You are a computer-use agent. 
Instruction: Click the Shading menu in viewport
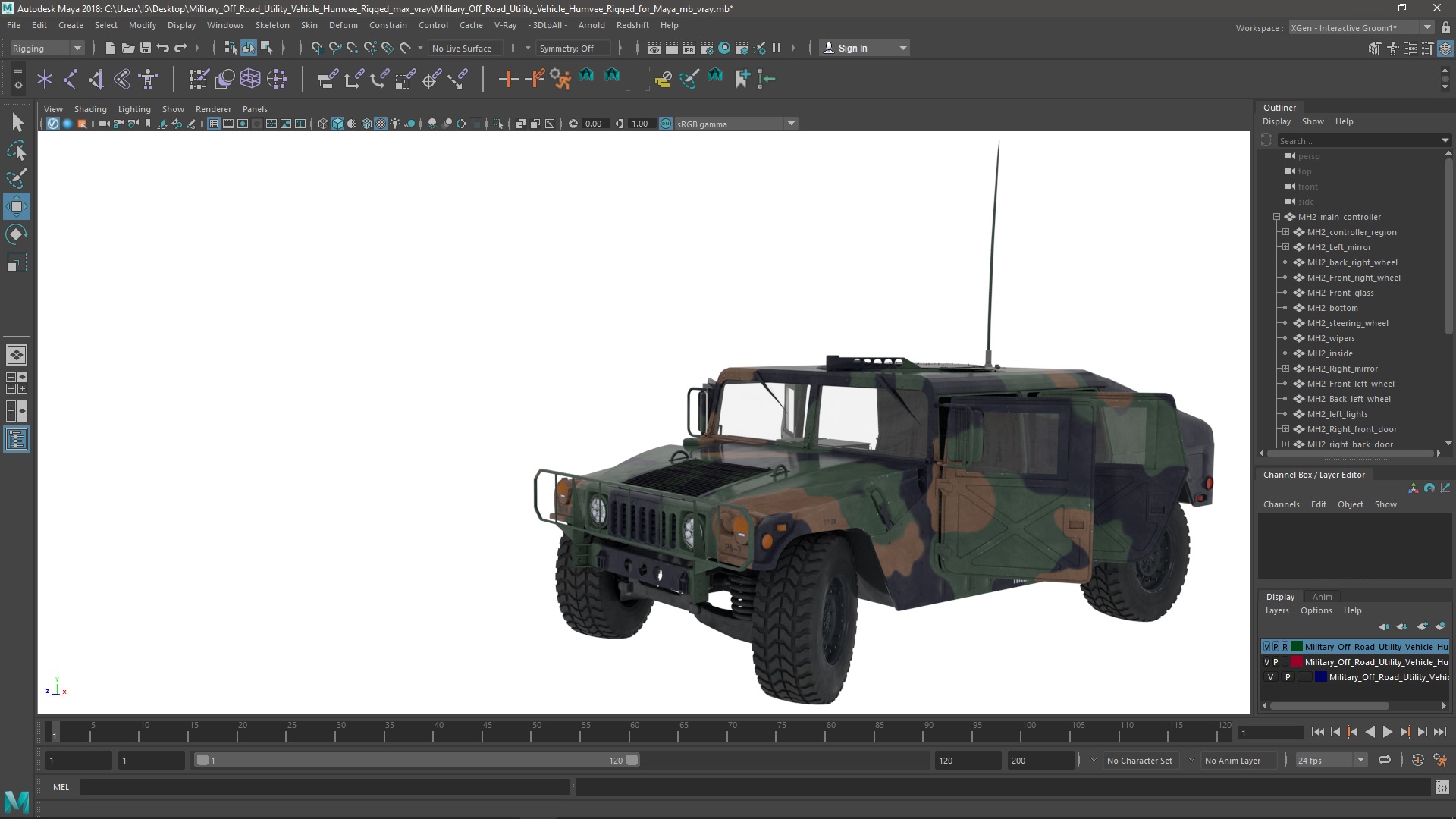90,109
